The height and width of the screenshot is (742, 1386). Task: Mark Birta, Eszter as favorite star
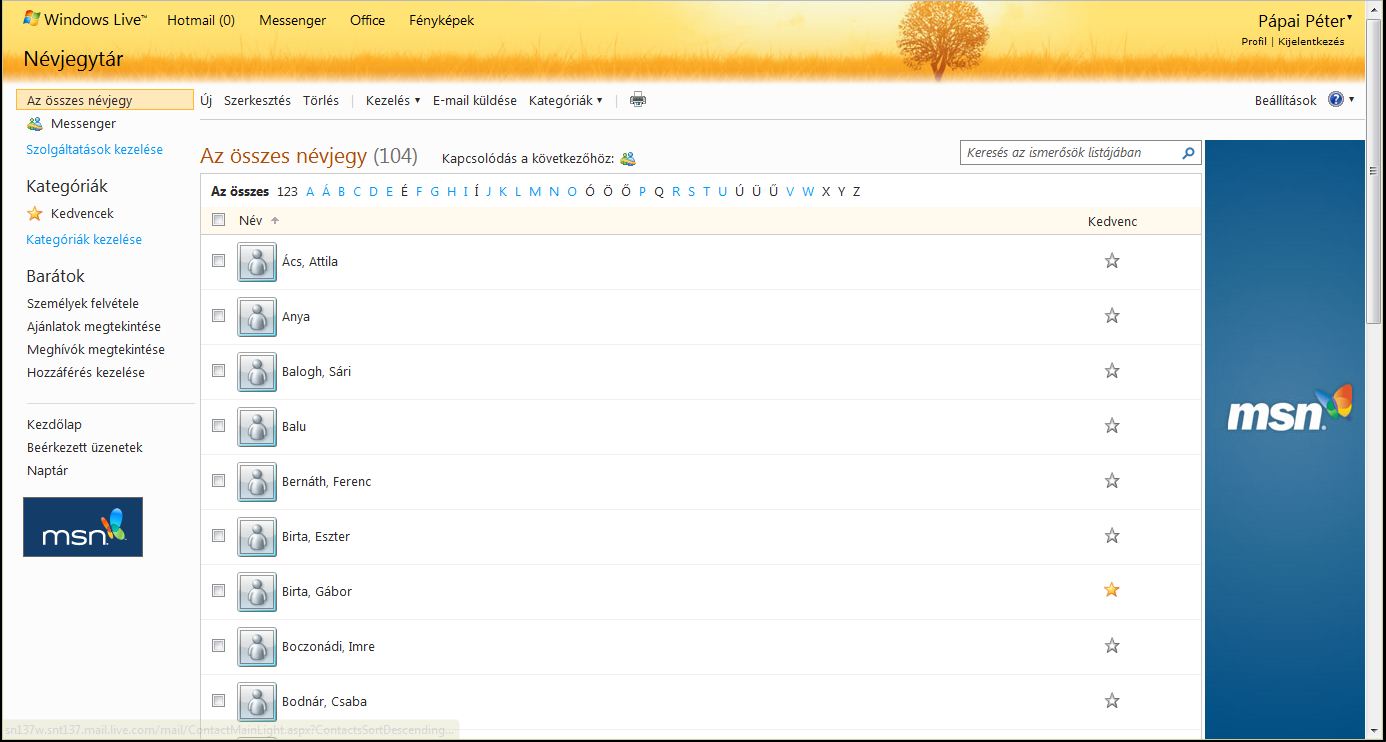coord(1112,536)
